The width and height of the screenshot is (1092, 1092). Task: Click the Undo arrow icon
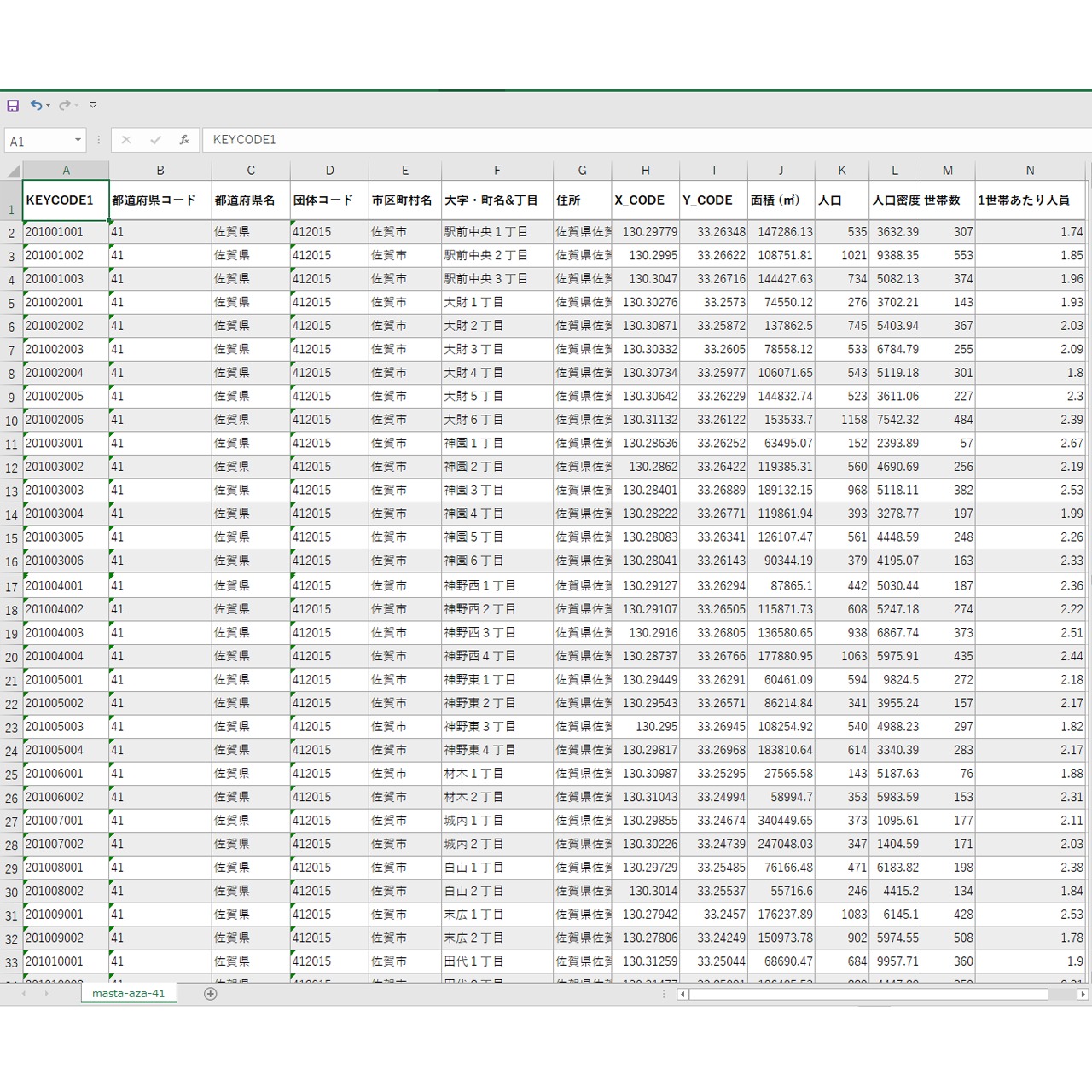(x=36, y=106)
